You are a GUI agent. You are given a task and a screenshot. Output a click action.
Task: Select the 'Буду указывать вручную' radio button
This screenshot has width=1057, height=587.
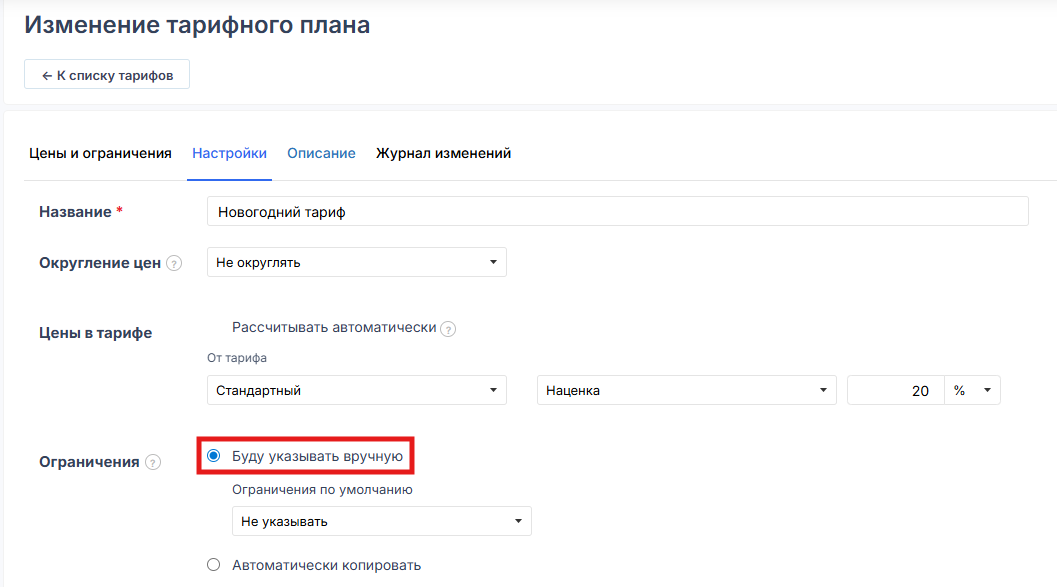click(213, 456)
